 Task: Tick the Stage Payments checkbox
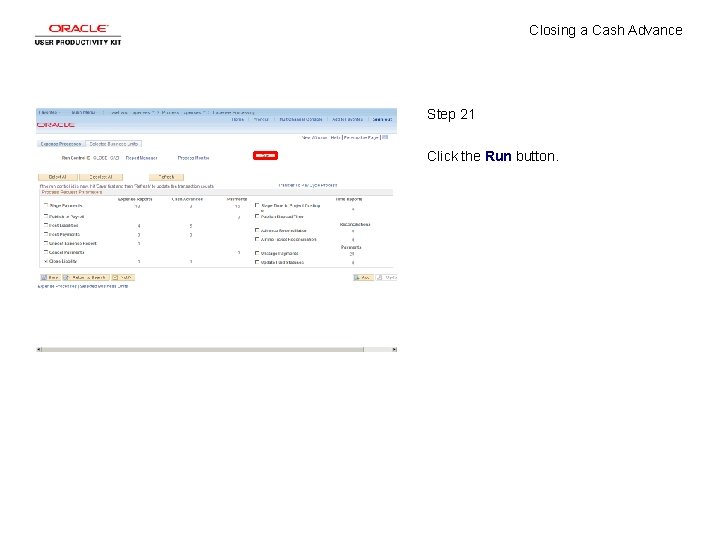point(46,205)
